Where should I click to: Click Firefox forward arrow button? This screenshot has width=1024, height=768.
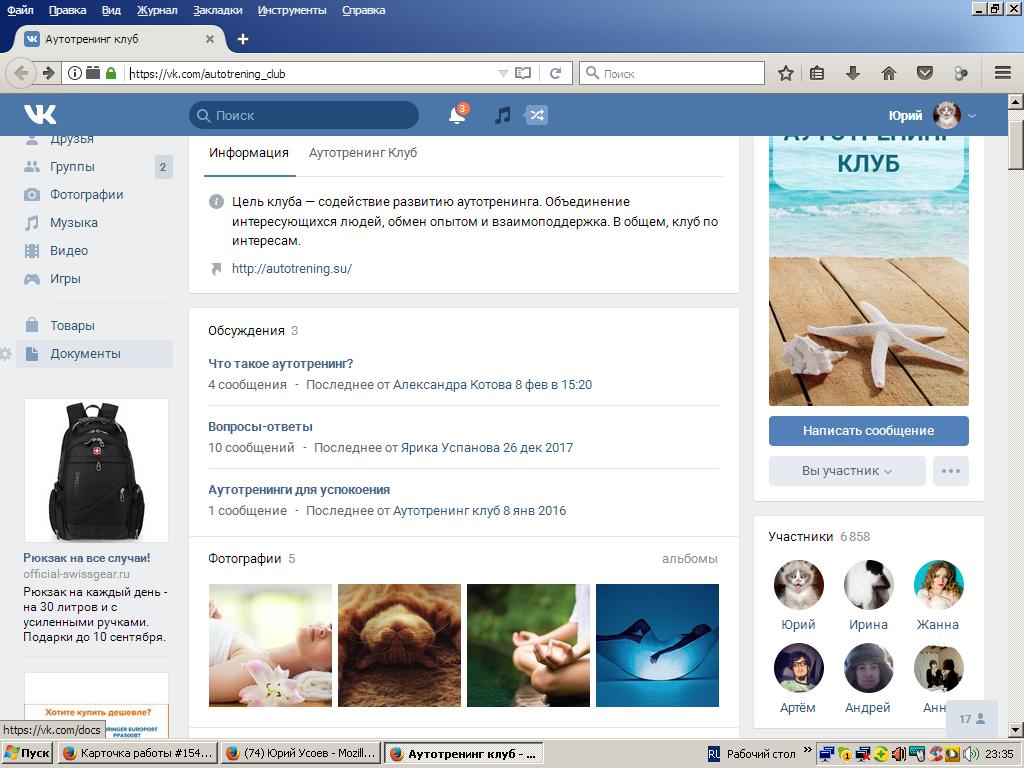click(48, 73)
